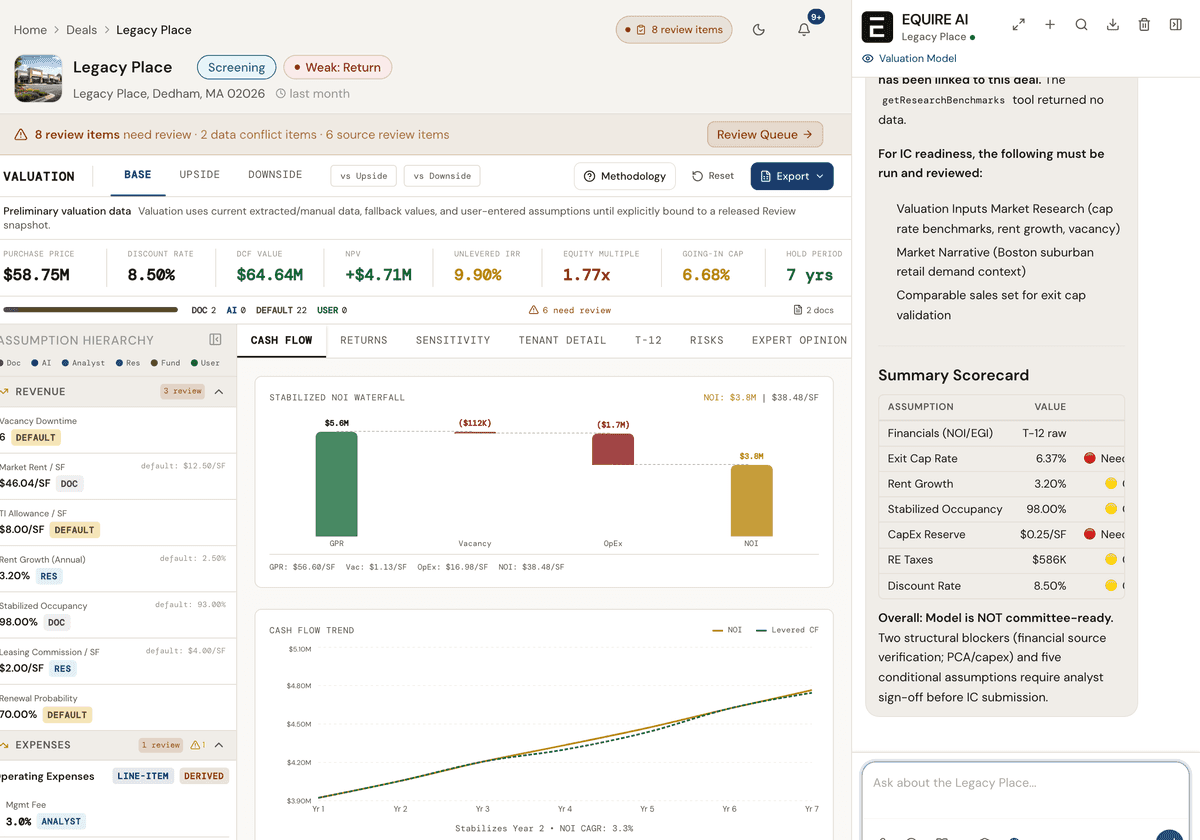
Task: Start a new chat with the plus icon
Action: (x=1050, y=24)
